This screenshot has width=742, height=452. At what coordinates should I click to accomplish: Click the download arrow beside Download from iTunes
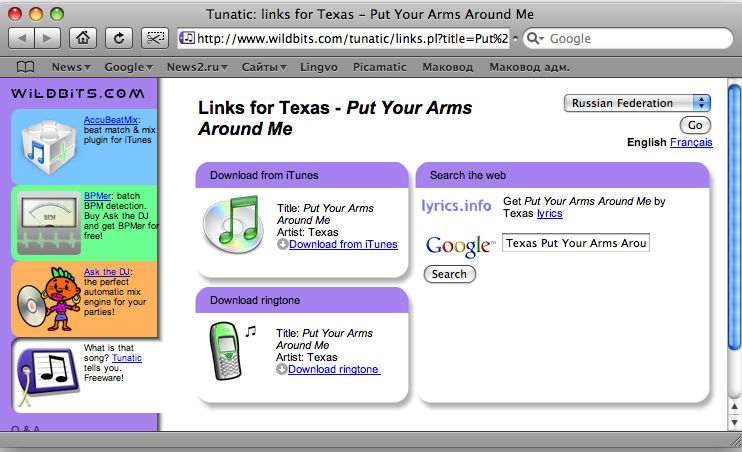282,244
